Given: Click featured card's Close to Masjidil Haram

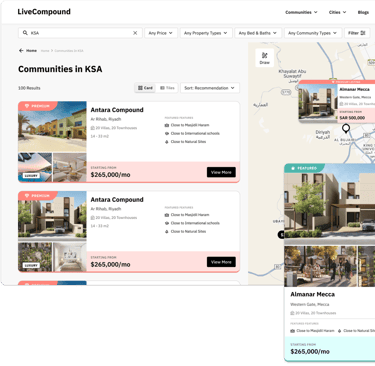Looking at the screenshot, I should pyautogui.click(x=315, y=331).
